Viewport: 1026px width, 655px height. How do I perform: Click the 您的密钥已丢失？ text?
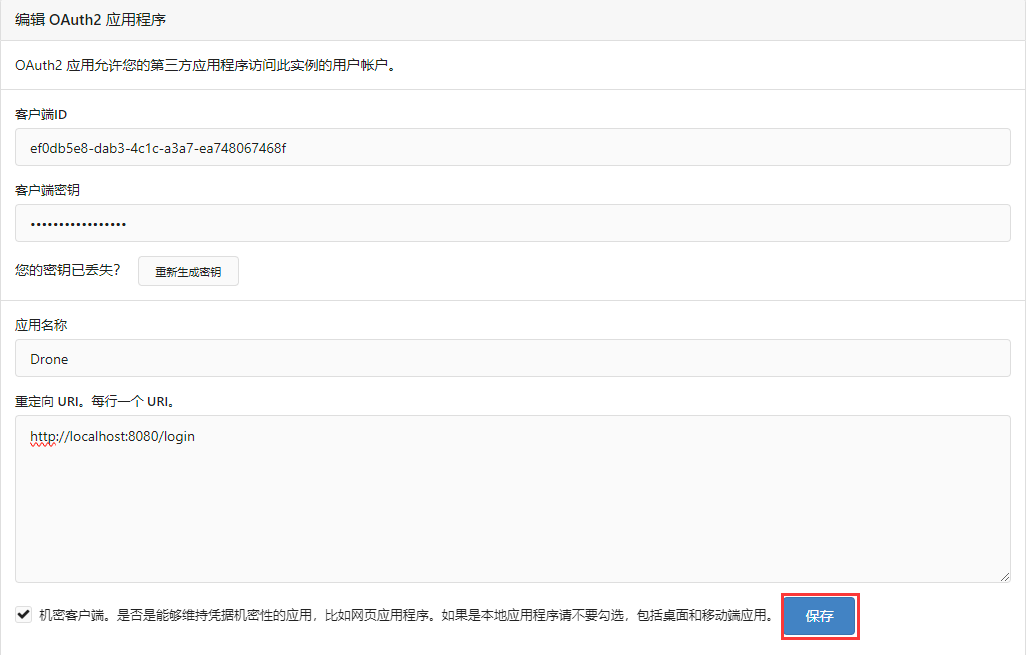(68, 270)
